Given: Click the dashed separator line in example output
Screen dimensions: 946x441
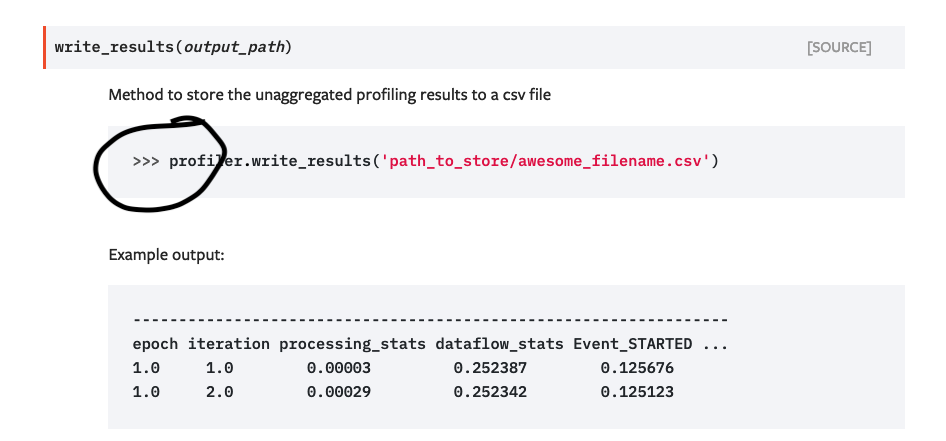Looking at the screenshot, I should tap(430, 320).
